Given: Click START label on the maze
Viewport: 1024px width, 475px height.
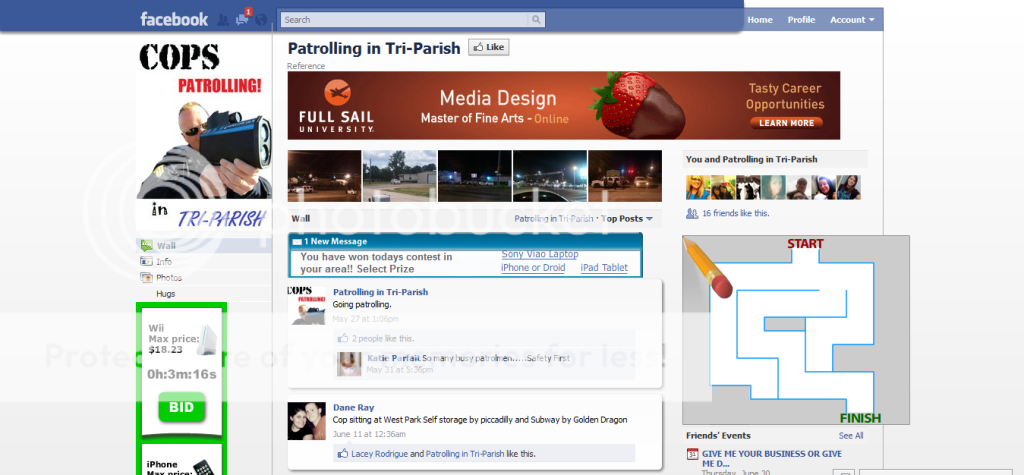Looking at the screenshot, I should click(x=805, y=244).
